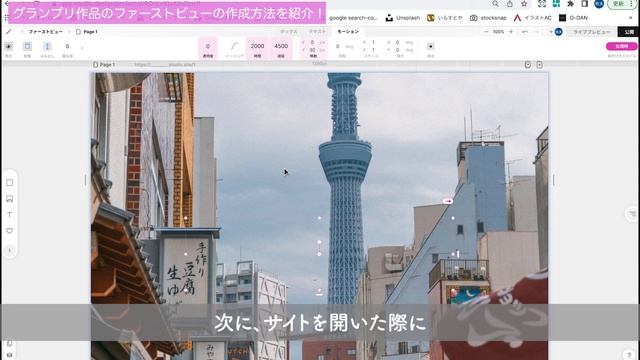
Task: Expand left sidebar with the arrow chevron
Action: coord(9,250)
